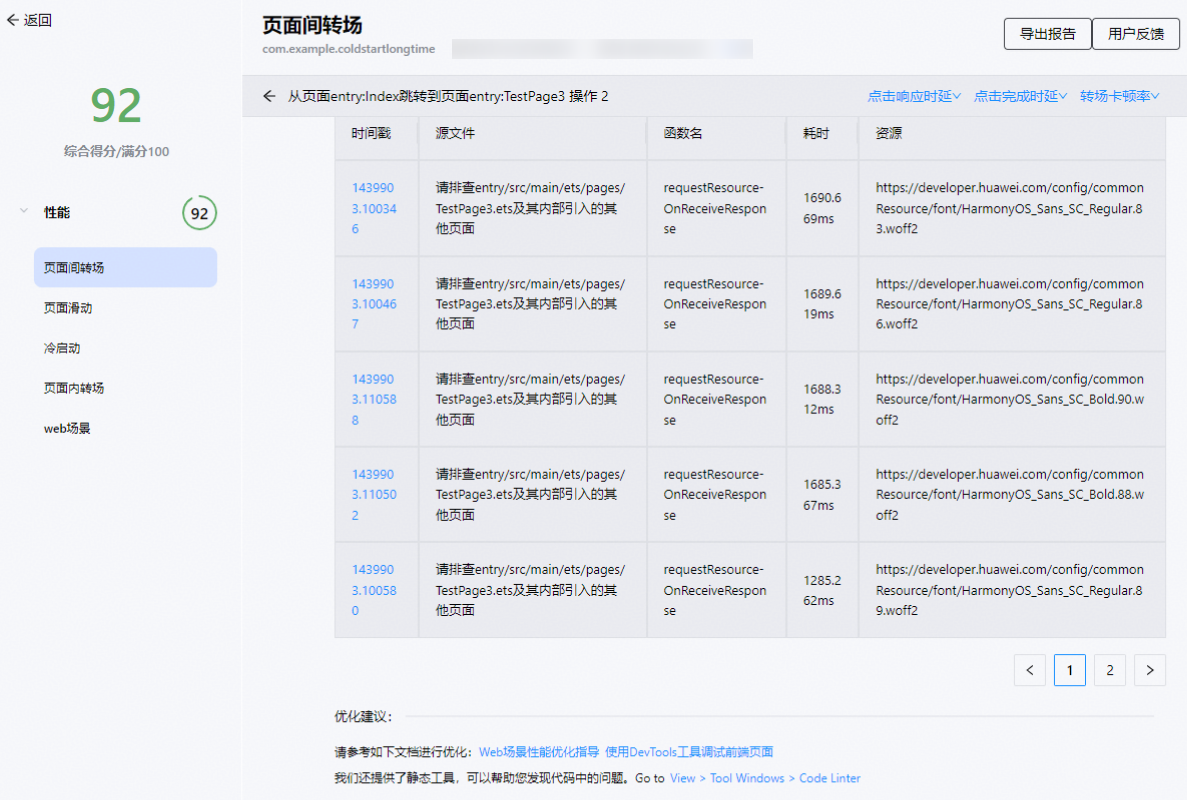Click back arrow beside page transition title
Screen dimensions: 1187x800
click(269, 96)
